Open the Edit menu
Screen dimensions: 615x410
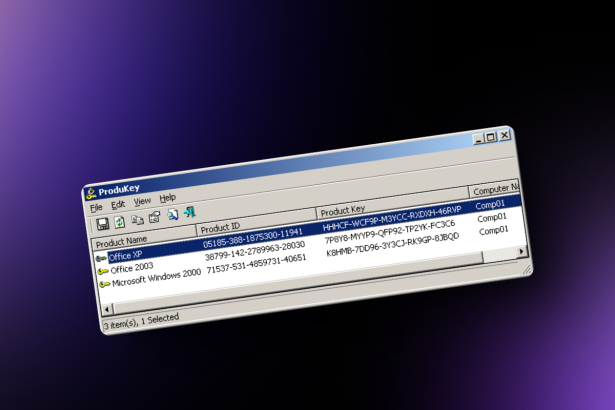[118, 204]
